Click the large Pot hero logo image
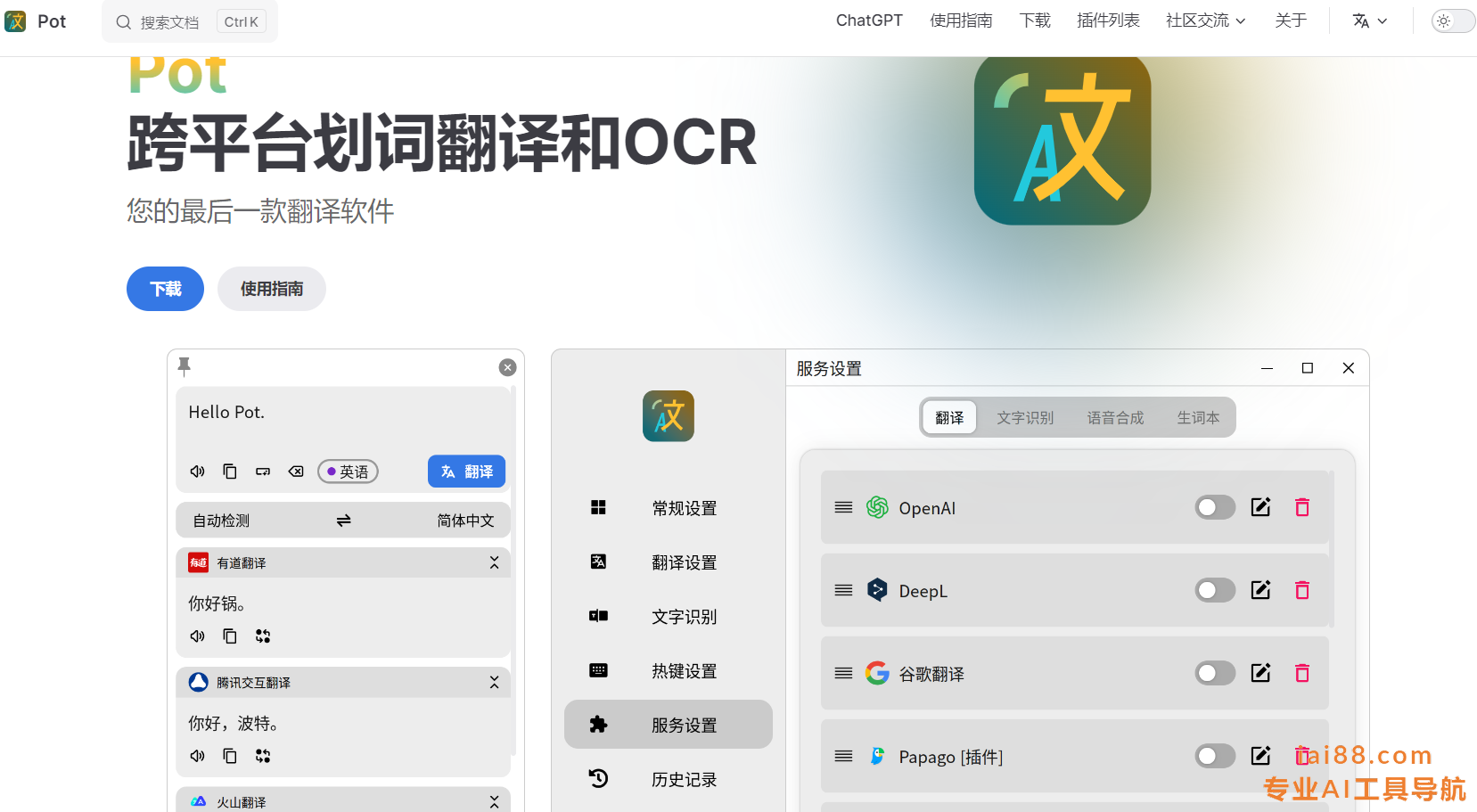This screenshot has height=812, width=1477. click(1063, 139)
